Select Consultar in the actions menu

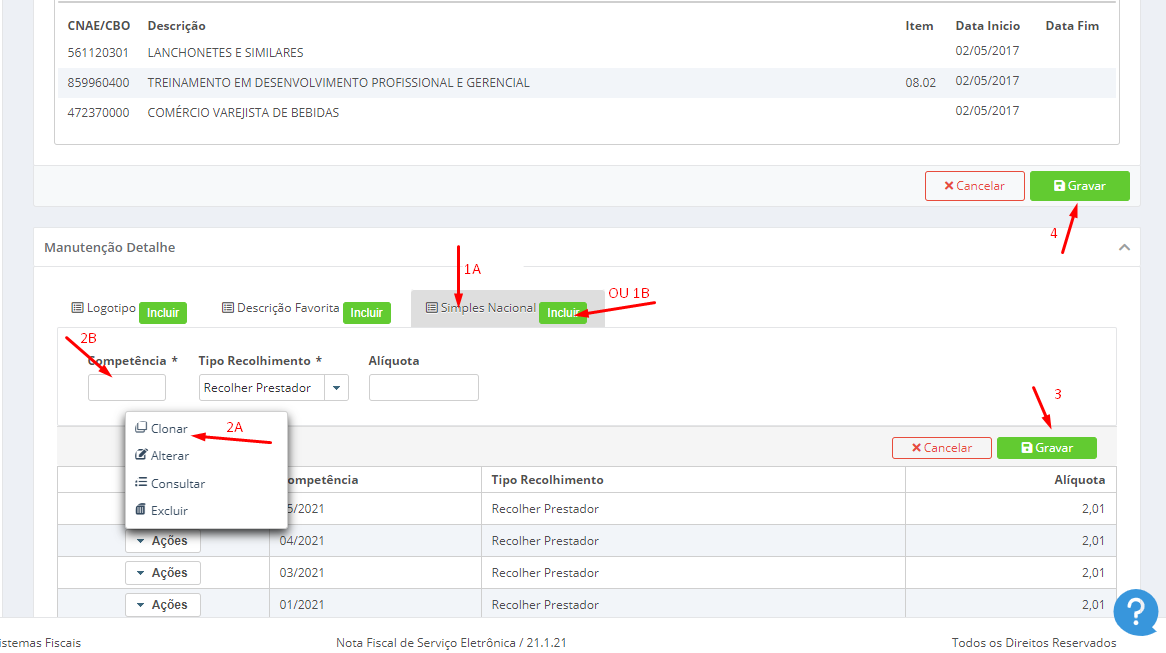(x=170, y=483)
